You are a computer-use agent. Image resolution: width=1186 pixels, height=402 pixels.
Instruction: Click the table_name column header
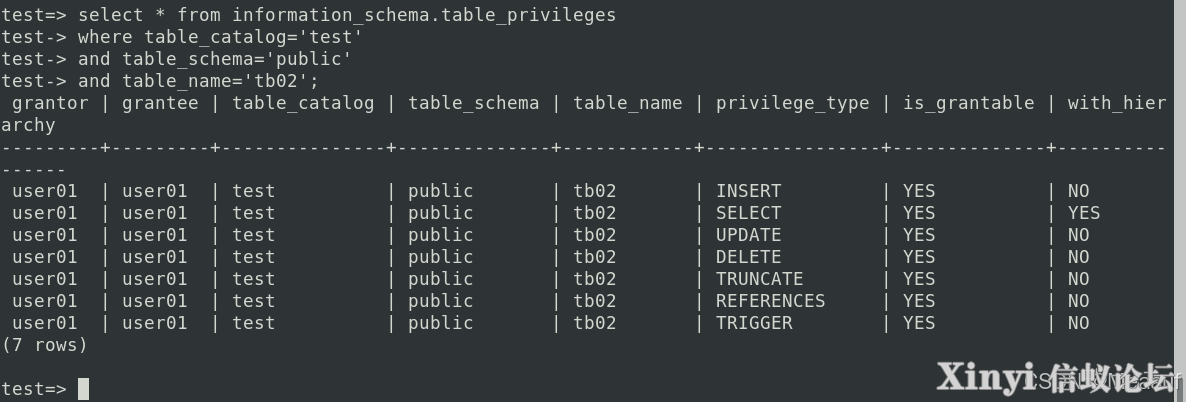pos(628,103)
